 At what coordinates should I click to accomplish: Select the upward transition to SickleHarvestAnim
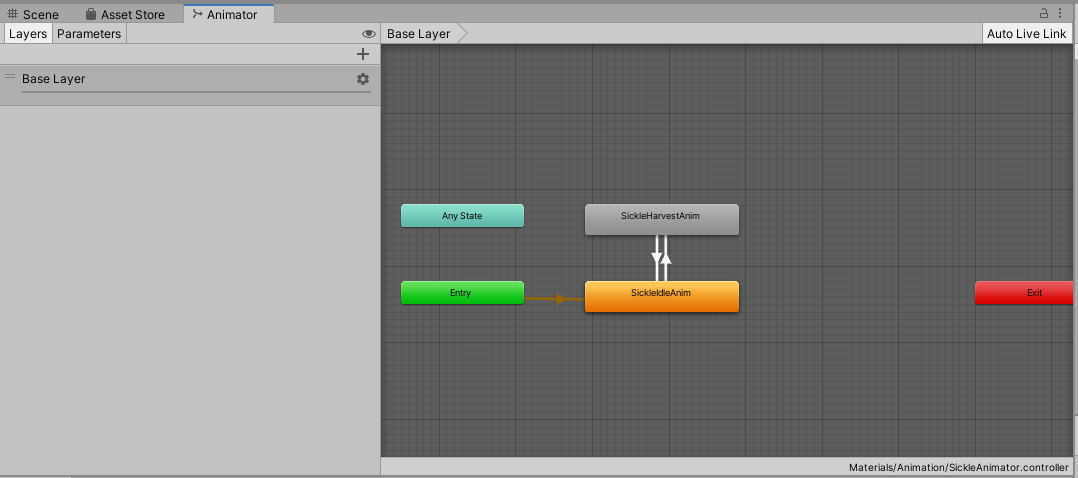click(x=666, y=258)
